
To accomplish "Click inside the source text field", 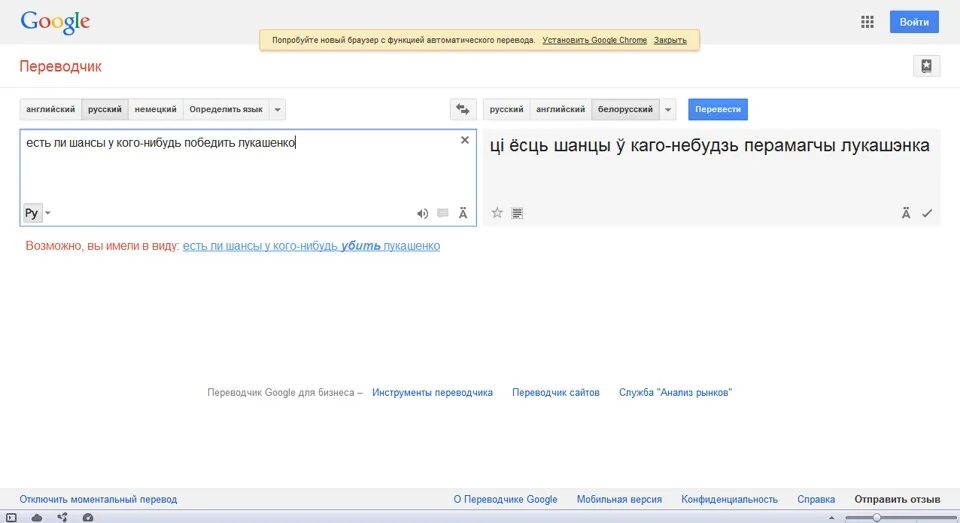I will click(x=248, y=178).
